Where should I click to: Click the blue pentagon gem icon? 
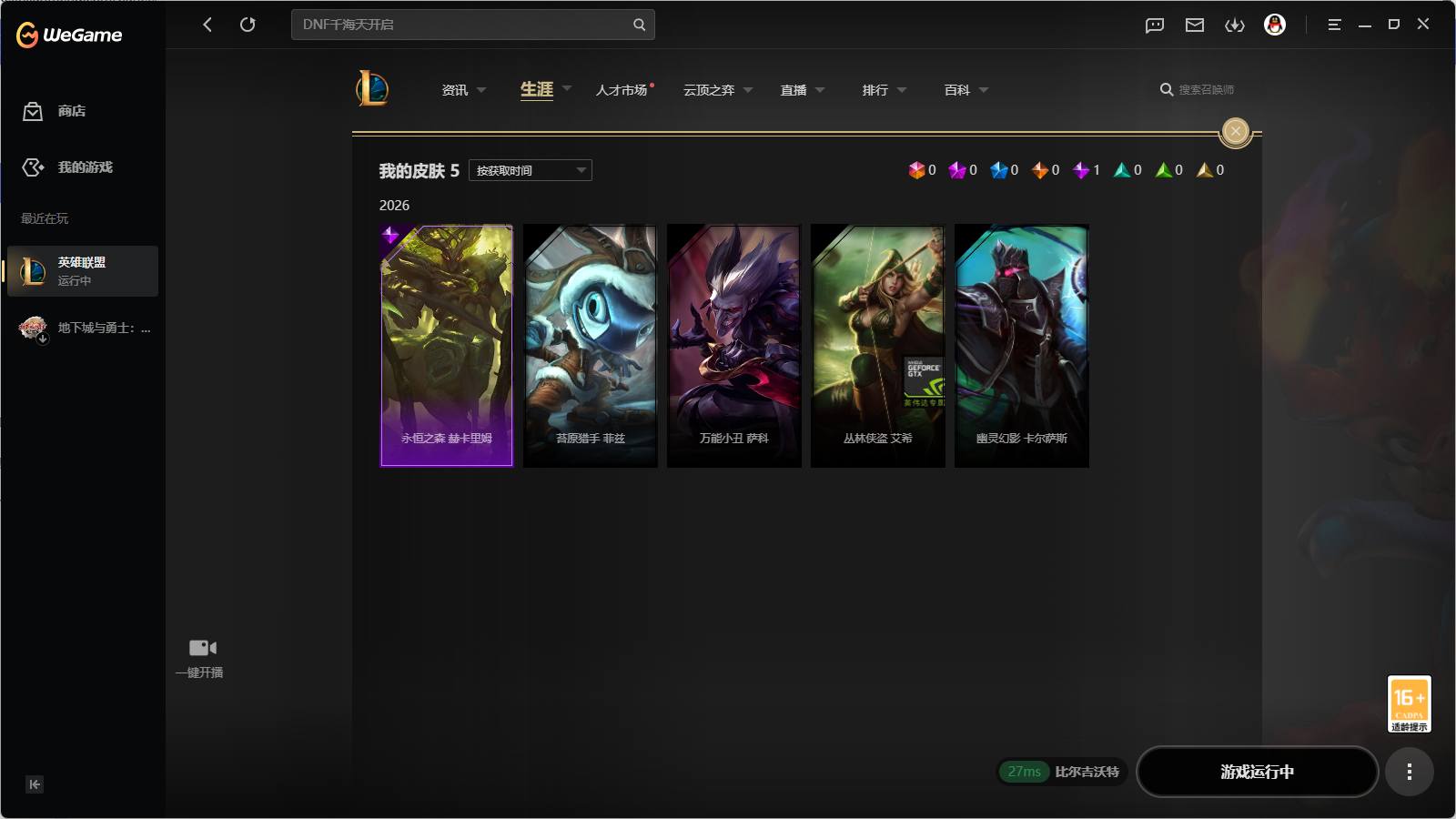pos(999,170)
